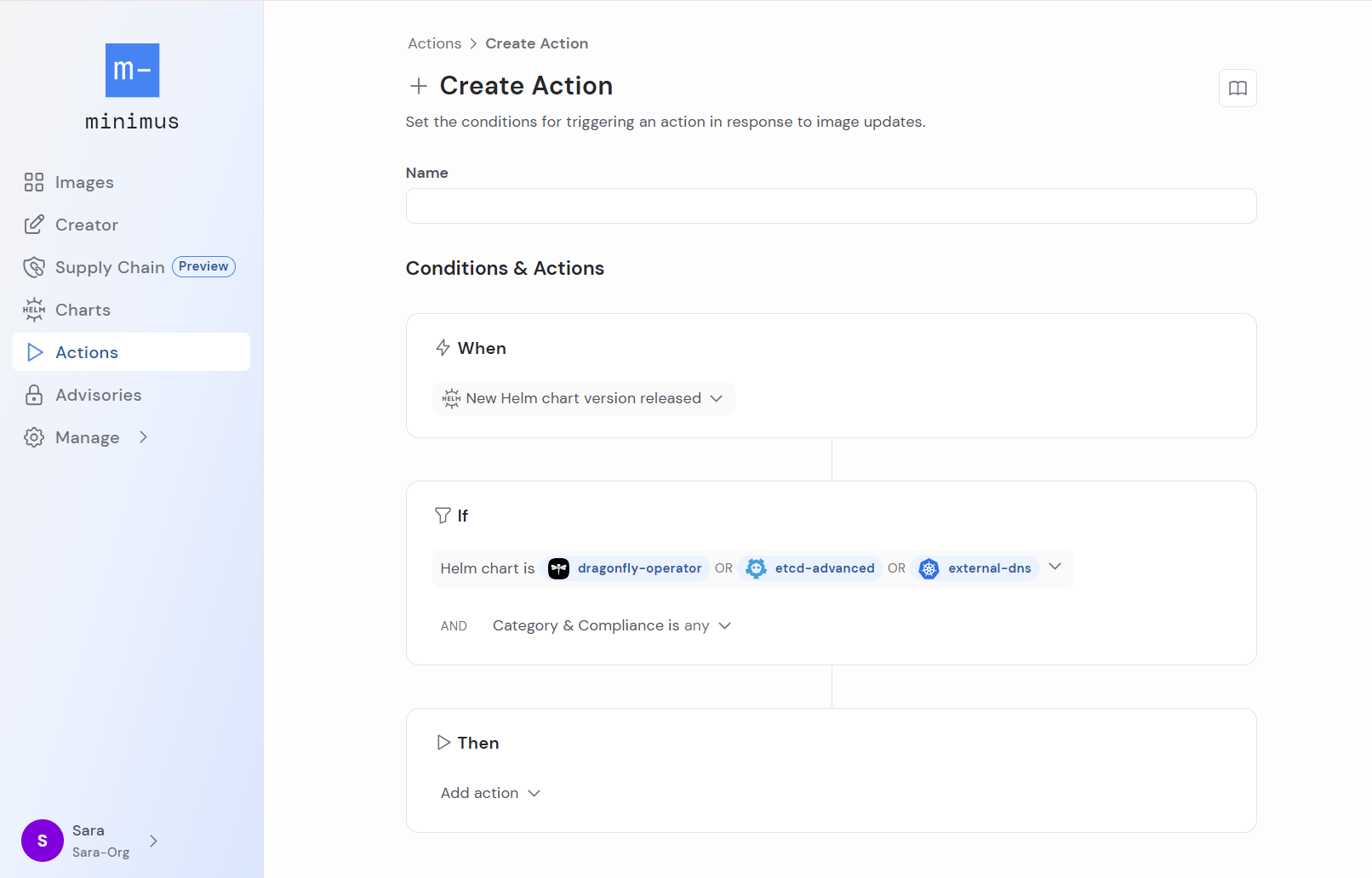This screenshot has width=1372, height=878.
Task: Click the Advisories lock icon
Action: [x=34, y=395]
